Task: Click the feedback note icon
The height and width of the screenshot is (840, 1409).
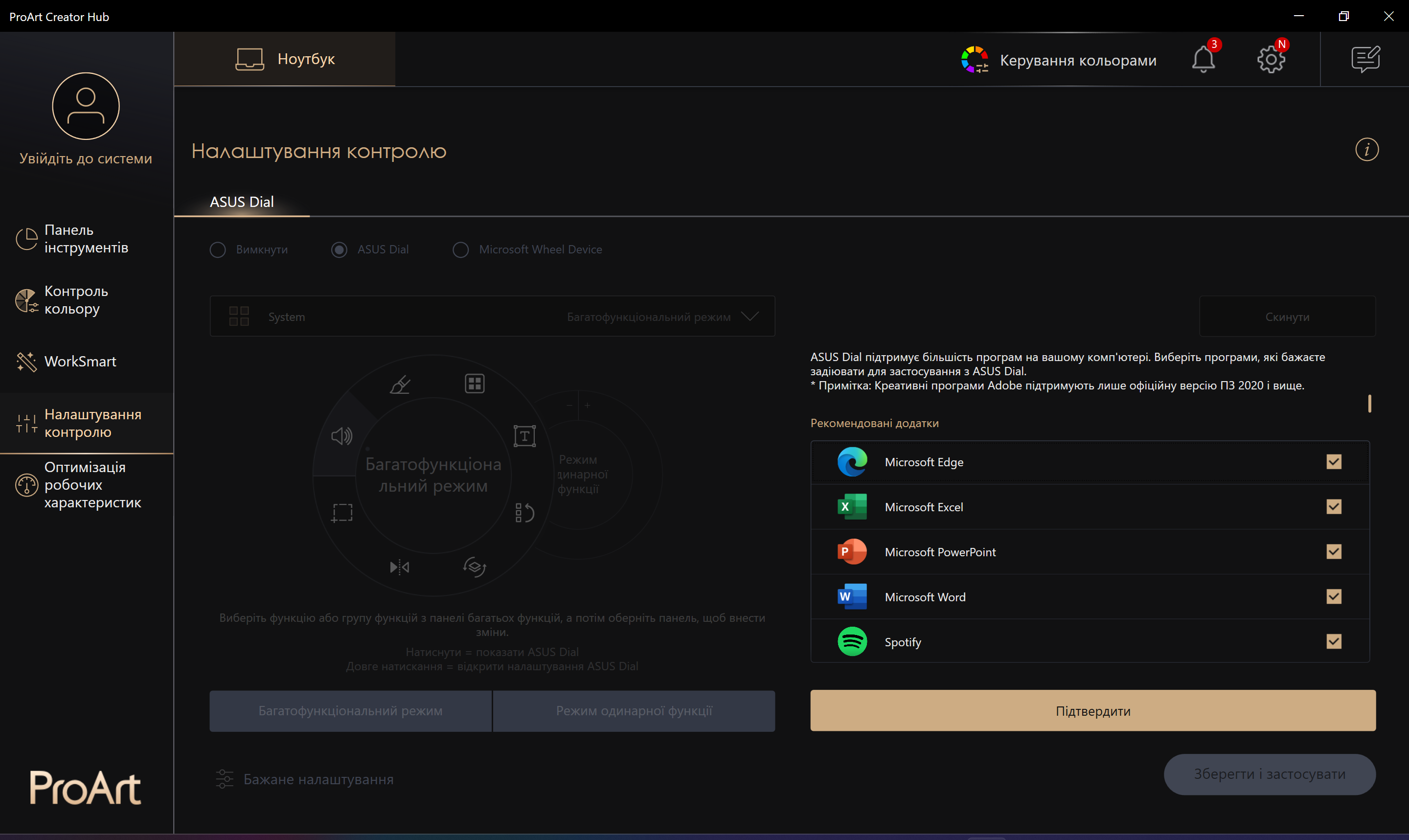Action: point(1365,59)
